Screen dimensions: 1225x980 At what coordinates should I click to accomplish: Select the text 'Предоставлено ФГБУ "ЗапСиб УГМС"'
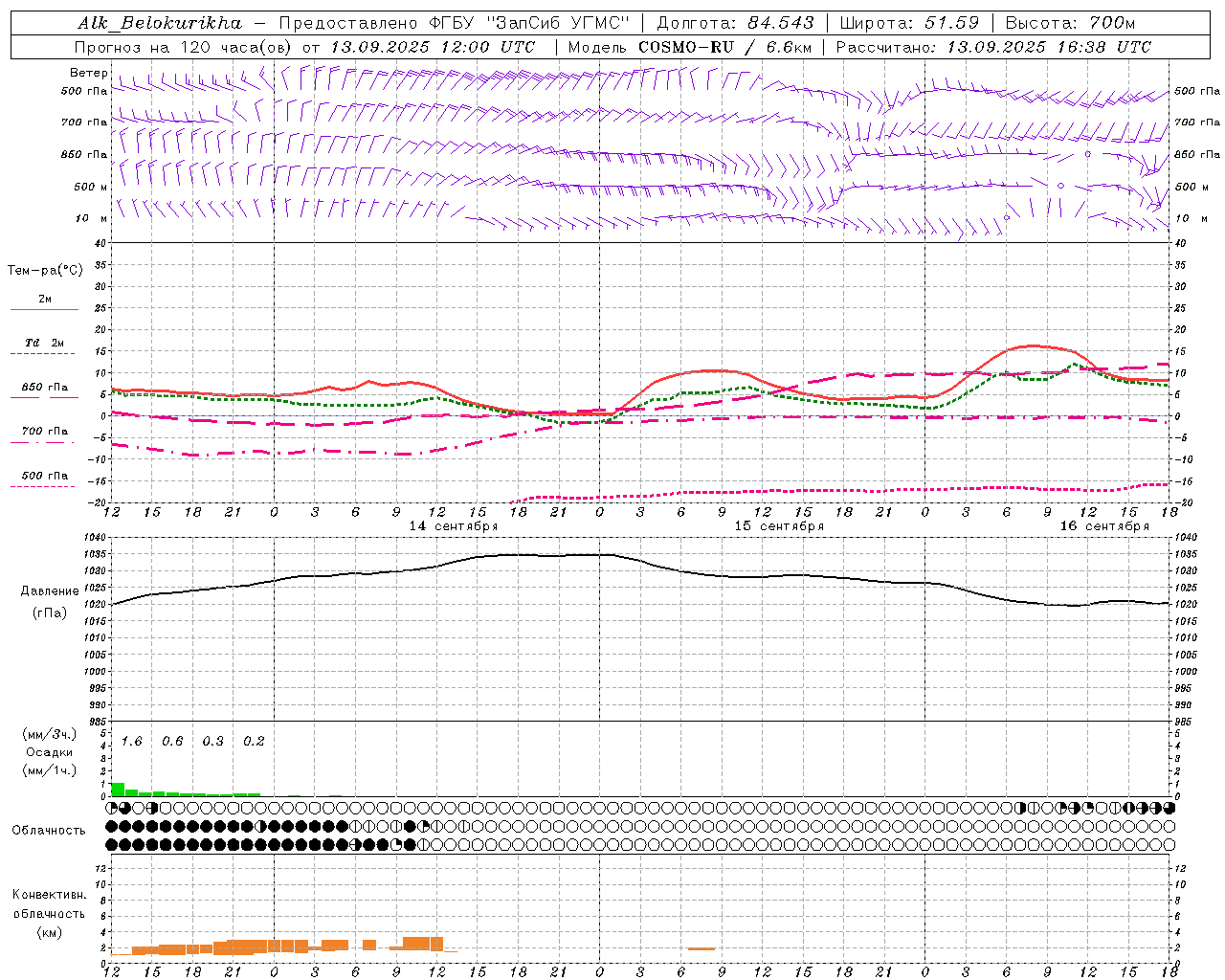(x=455, y=23)
